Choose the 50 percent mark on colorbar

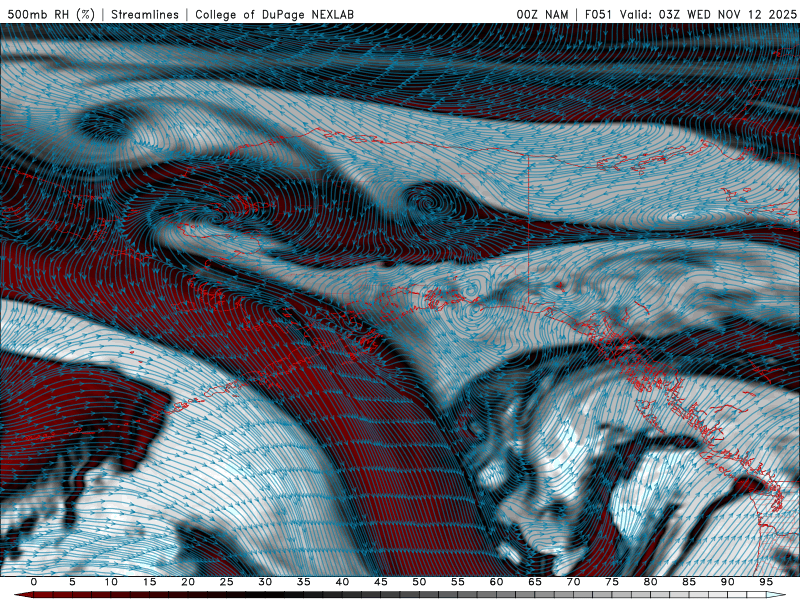pos(419,582)
